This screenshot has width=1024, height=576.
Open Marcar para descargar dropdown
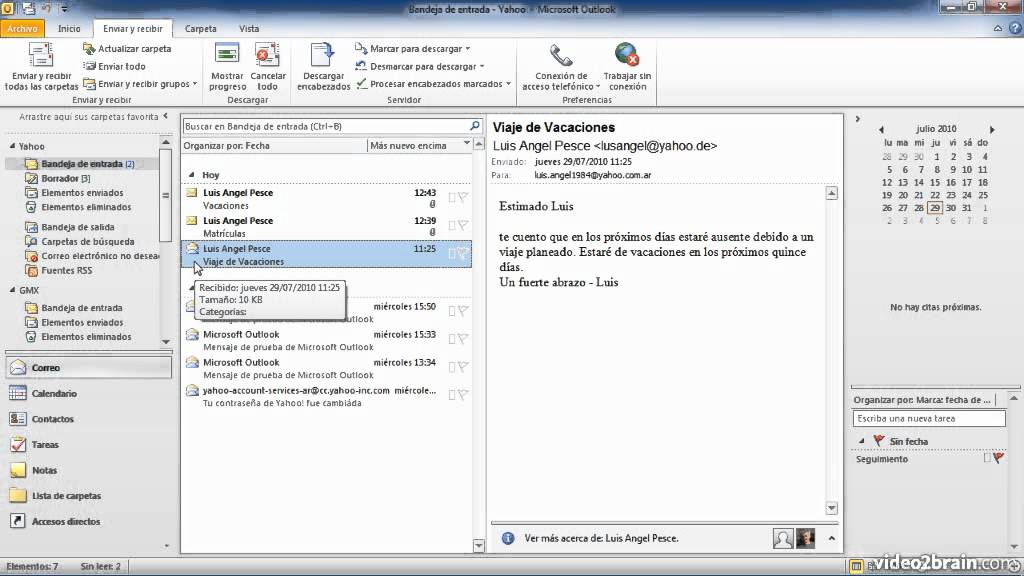click(413, 48)
